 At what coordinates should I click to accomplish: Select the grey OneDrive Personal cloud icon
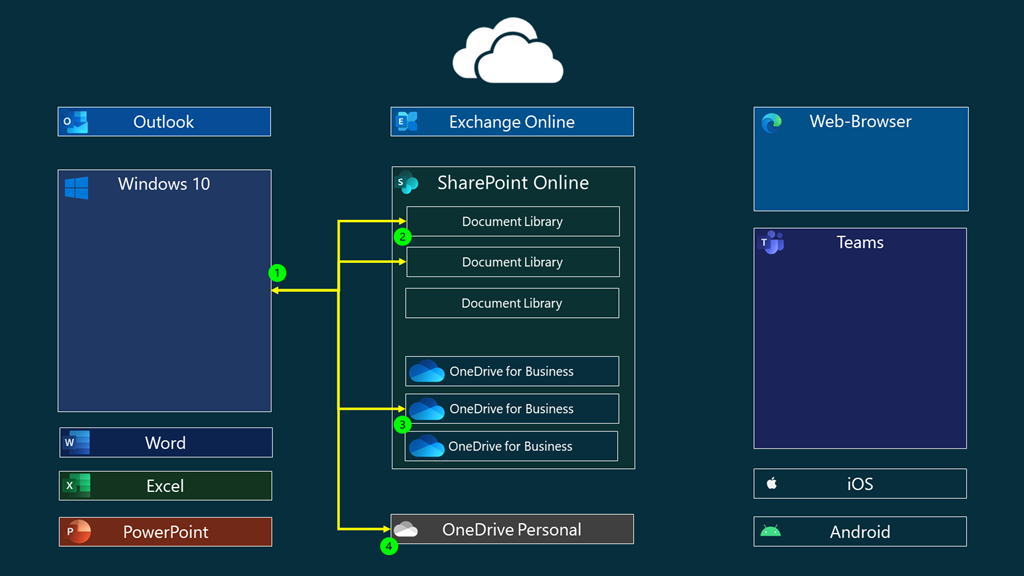pos(405,529)
